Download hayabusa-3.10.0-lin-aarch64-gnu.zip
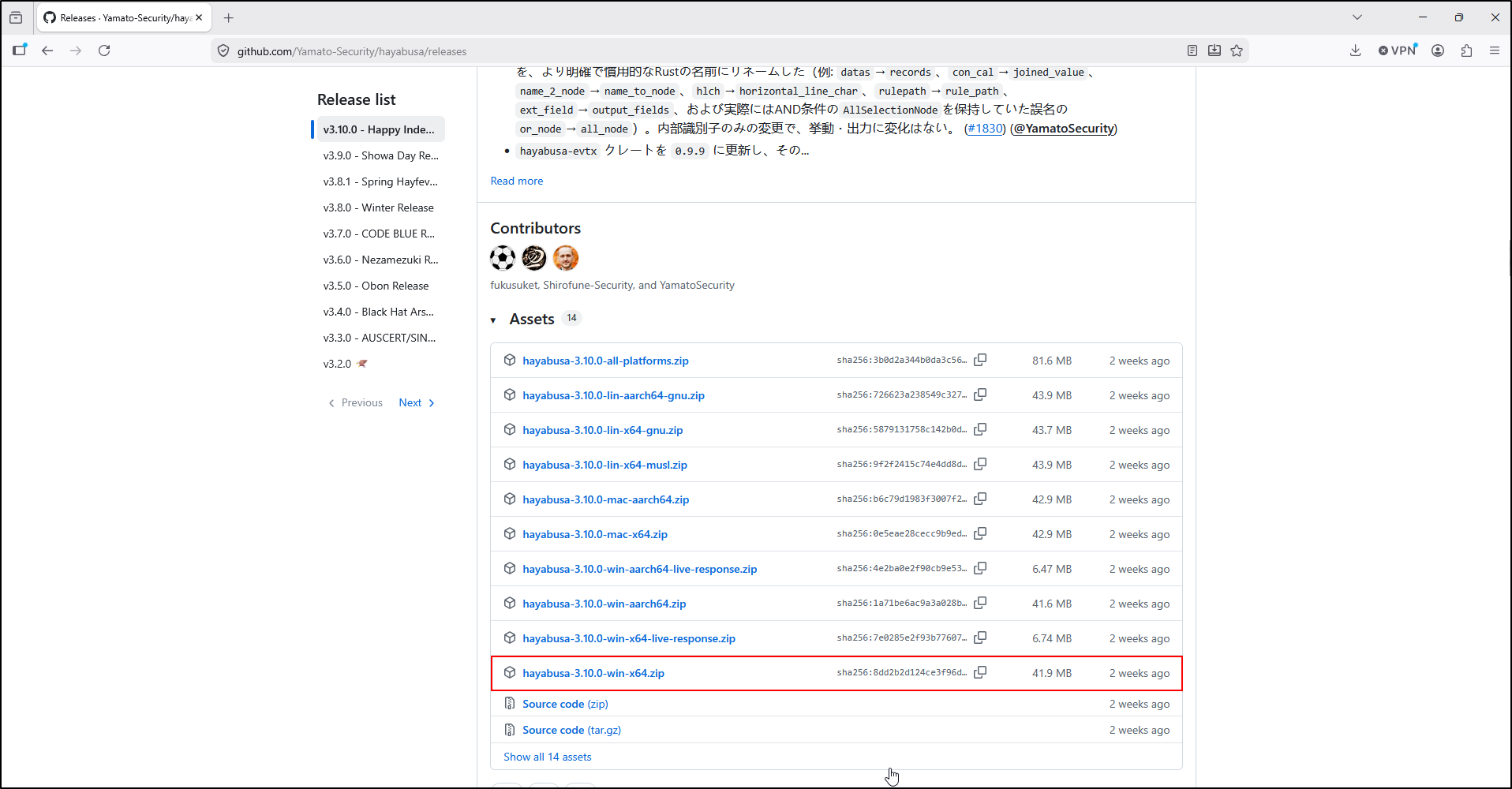Image resolution: width=1512 pixels, height=789 pixels. click(613, 395)
